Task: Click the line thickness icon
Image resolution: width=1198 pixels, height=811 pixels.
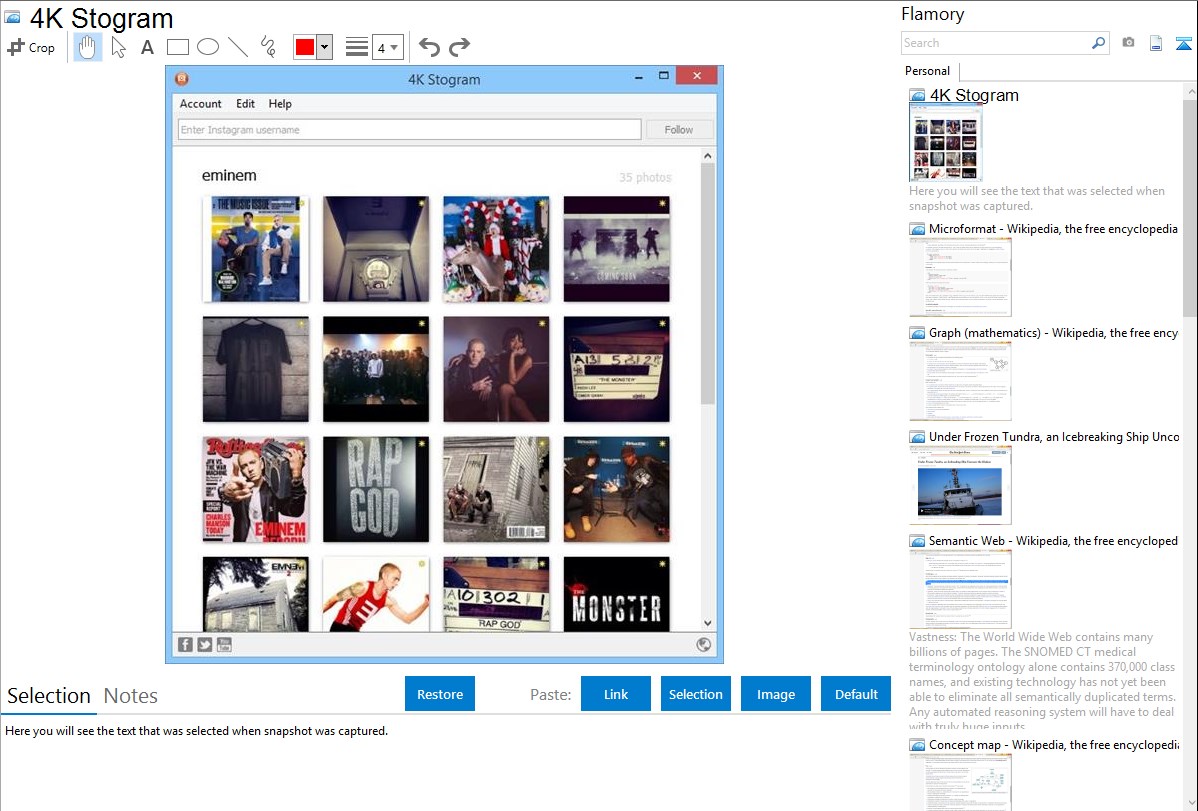Action: pyautogui.click(x=356, y=47)
